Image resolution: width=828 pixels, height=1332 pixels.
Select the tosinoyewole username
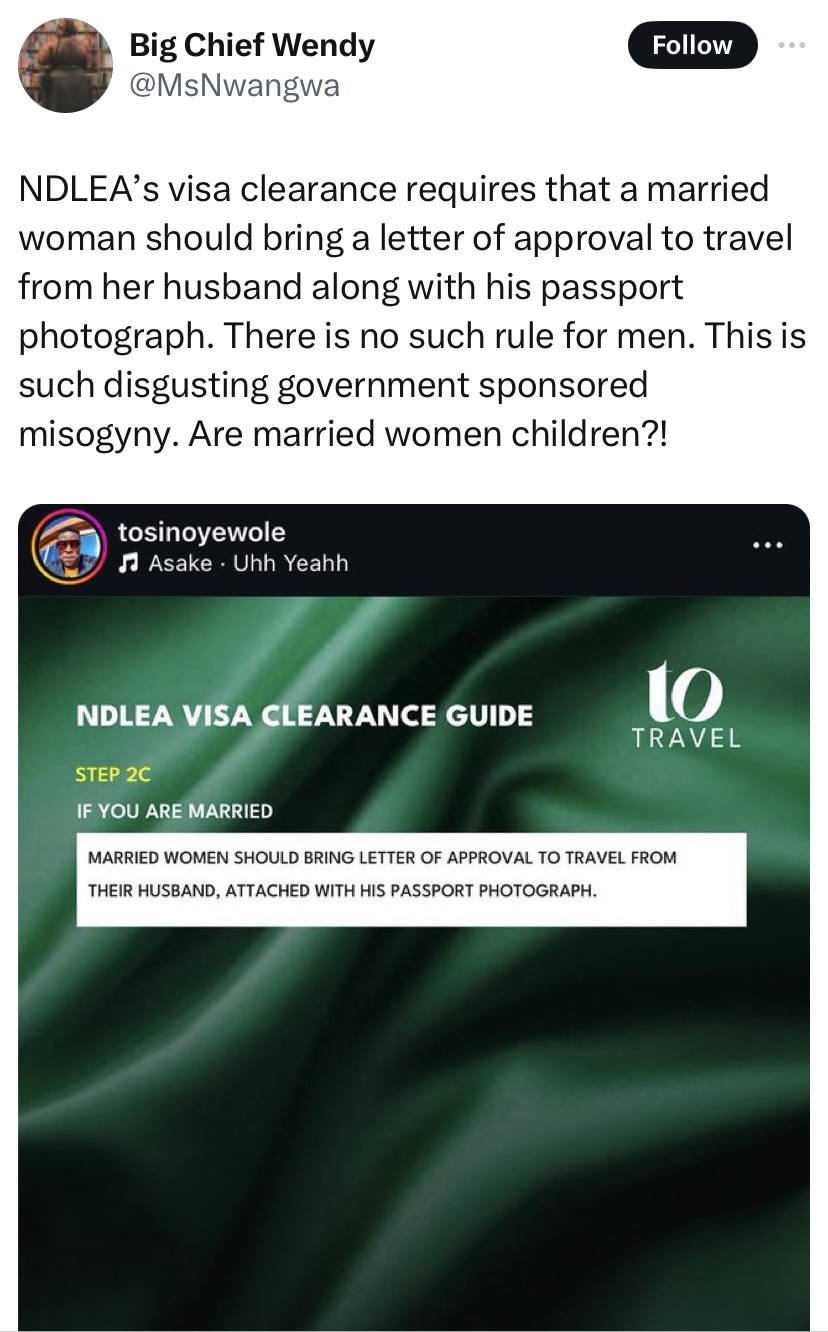click(201, 532)
